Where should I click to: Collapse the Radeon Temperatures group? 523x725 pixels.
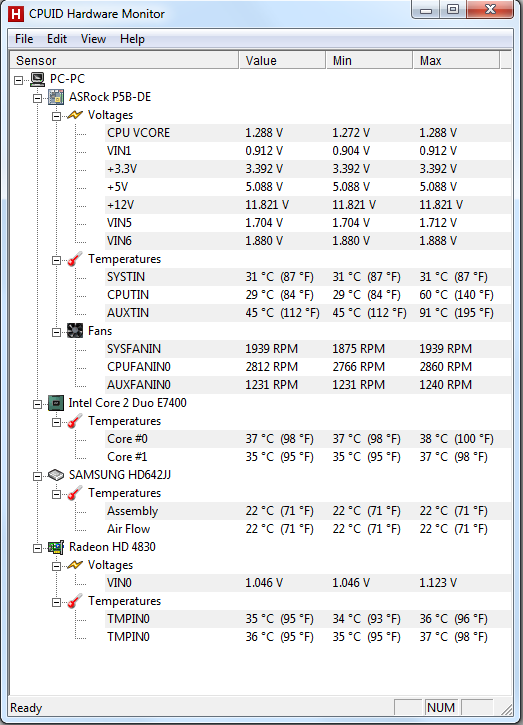tap(56, 603)
